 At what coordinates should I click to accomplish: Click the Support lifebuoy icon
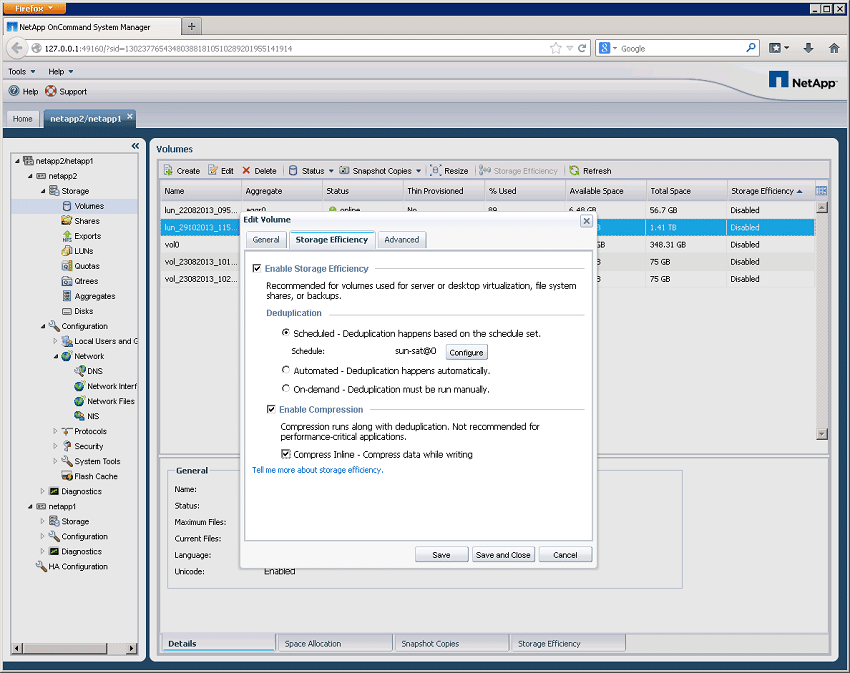50,91
